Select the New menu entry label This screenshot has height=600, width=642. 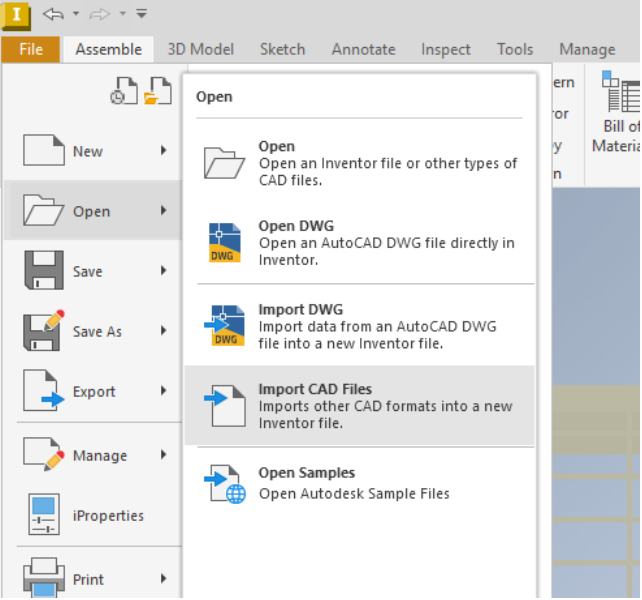pyautogui.click(x=88, y=152)
